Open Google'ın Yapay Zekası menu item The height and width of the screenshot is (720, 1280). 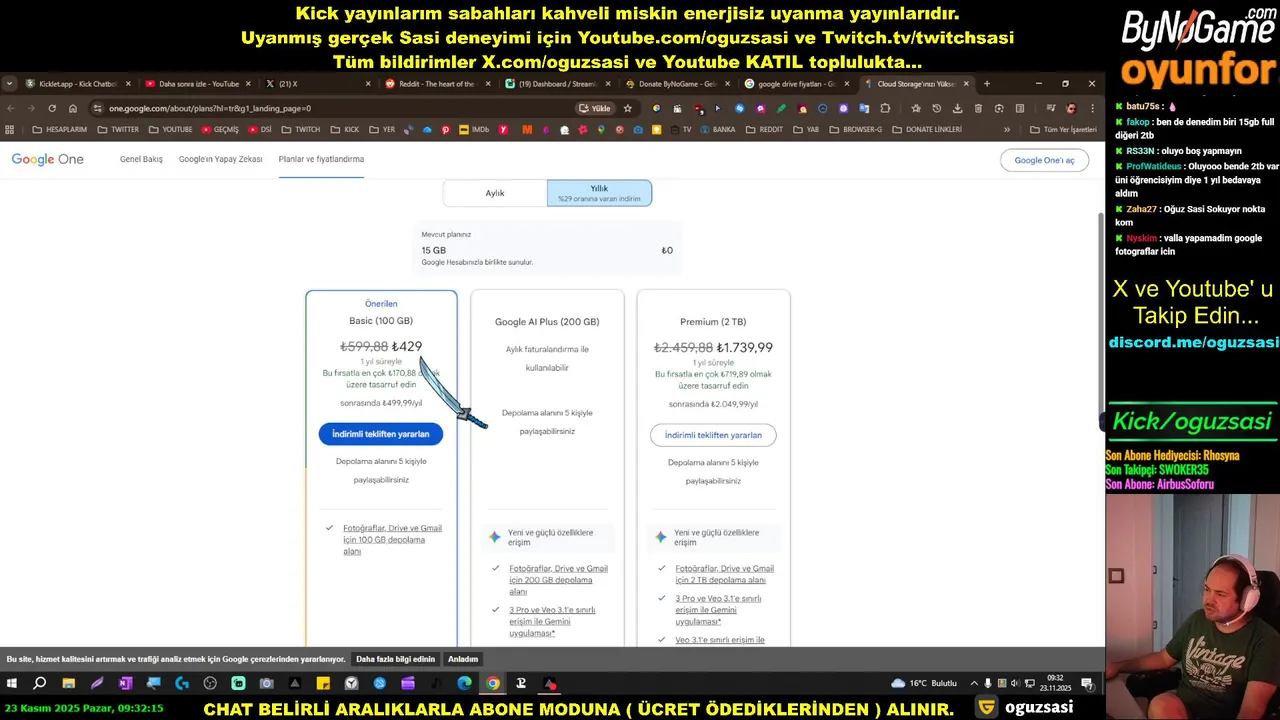coord(220,159)
